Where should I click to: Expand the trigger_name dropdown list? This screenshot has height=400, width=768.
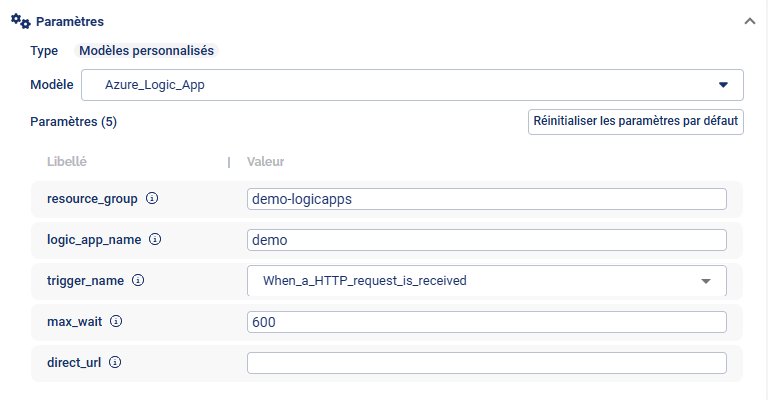click(486, 281)
